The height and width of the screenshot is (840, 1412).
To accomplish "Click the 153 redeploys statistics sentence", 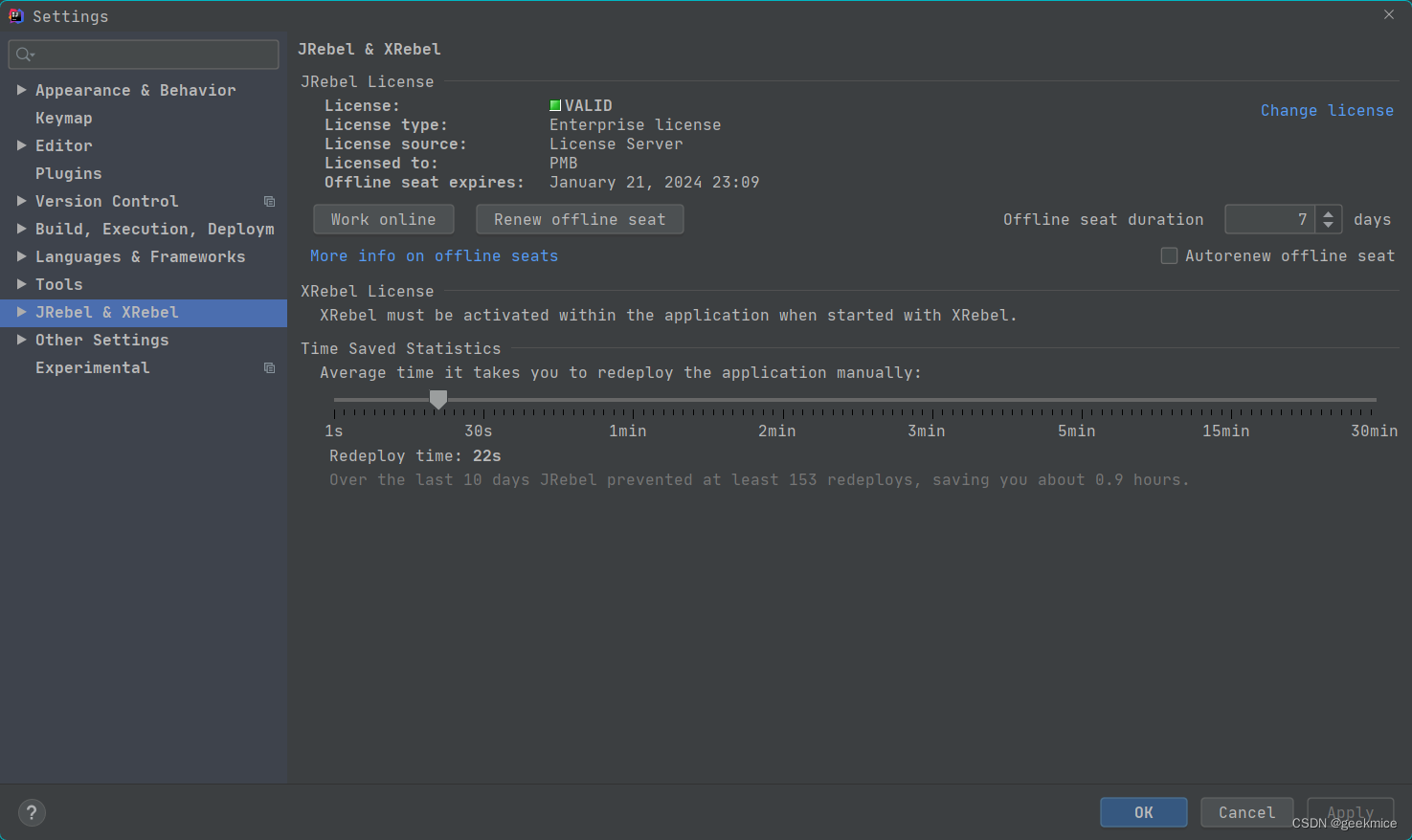I will point(759,479).
